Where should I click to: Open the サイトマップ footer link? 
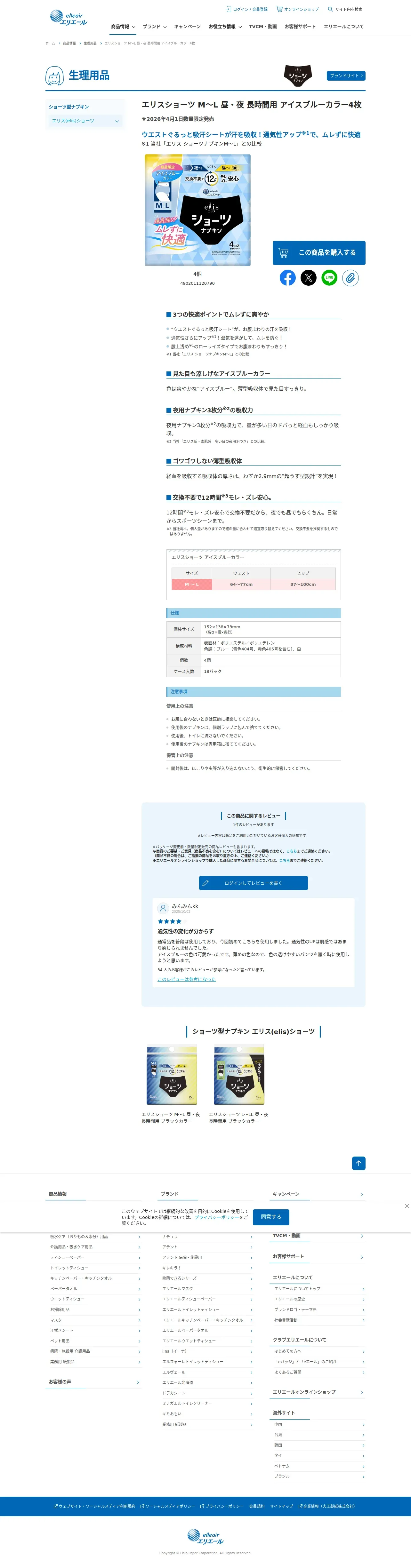281,1507
